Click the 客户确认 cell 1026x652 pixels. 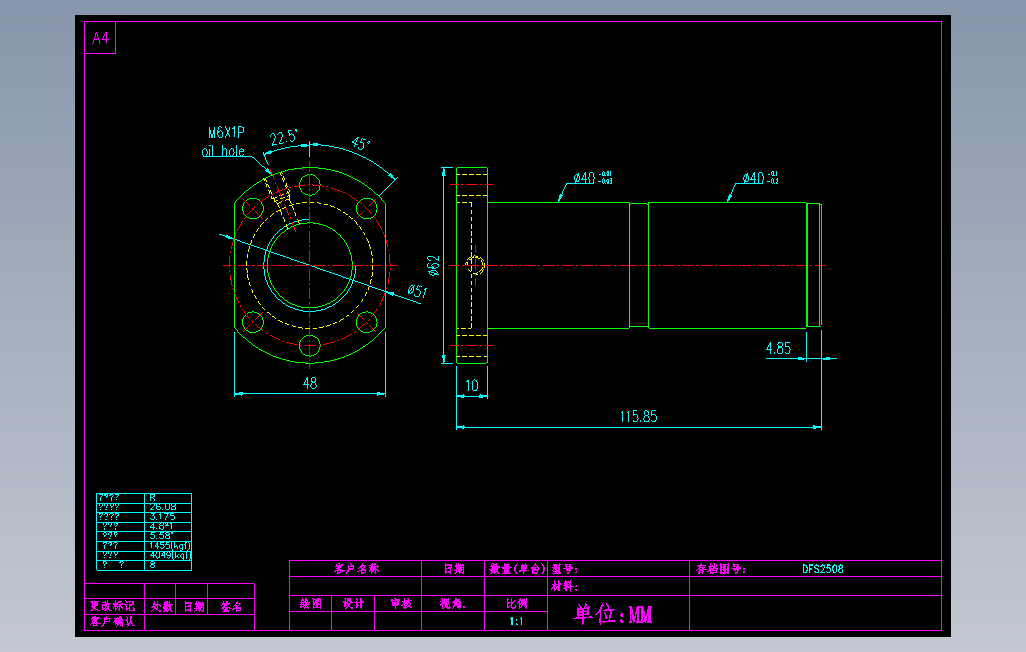113,621
